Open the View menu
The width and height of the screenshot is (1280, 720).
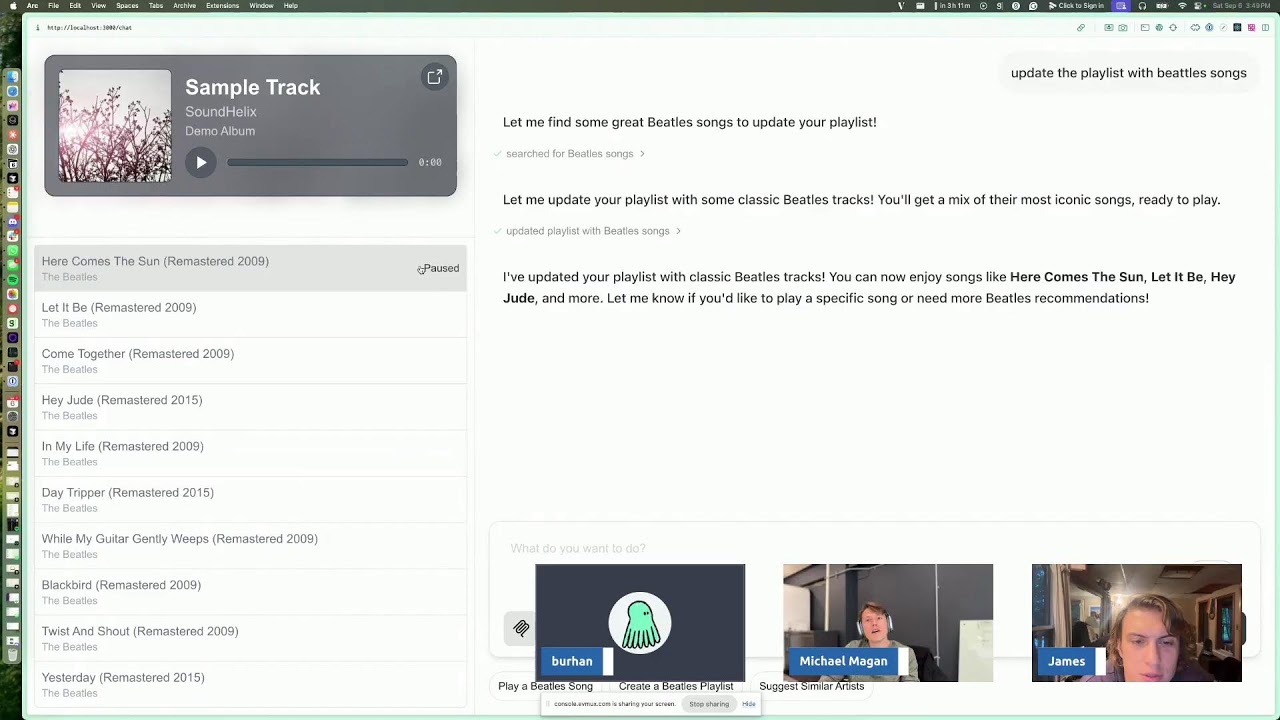point(98,6)
